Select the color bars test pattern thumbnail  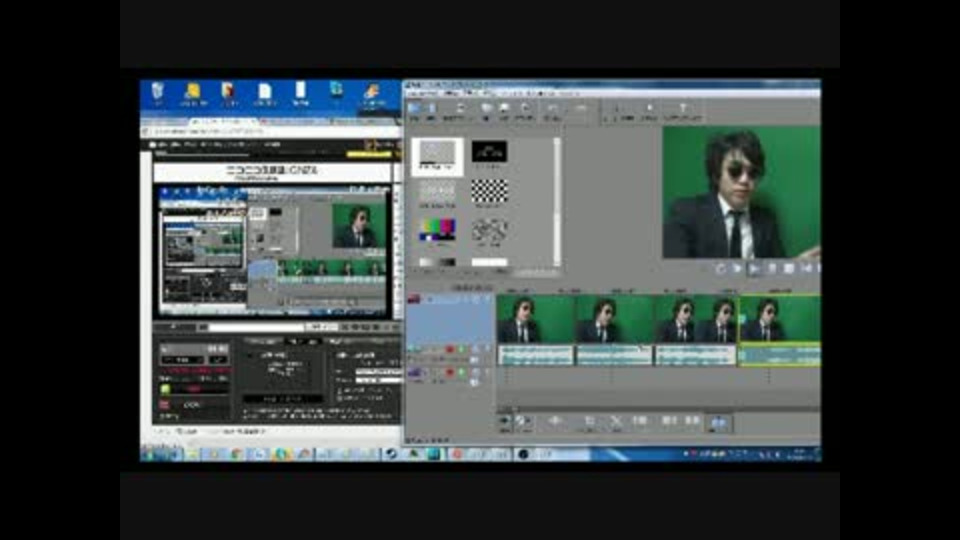(x=437, y=230)
